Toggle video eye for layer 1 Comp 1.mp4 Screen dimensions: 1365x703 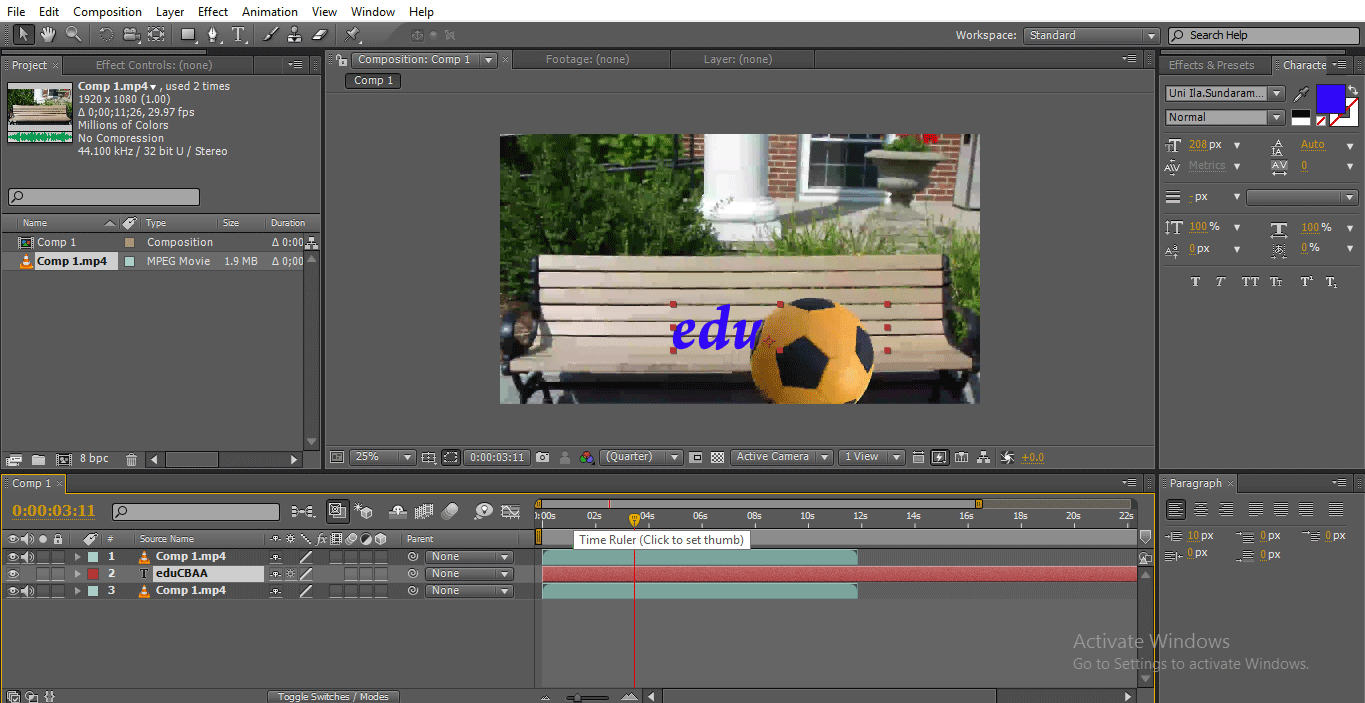pos(13,557)
